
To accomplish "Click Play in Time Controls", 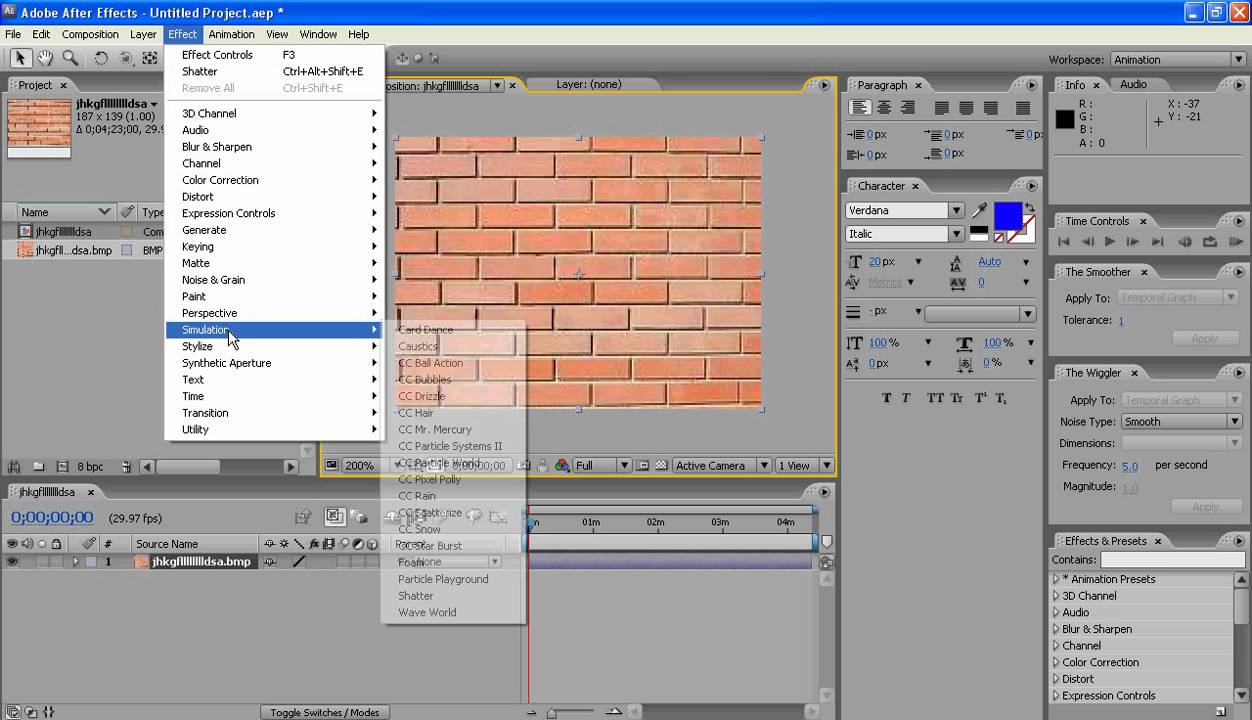I will tap(1109, 242).
